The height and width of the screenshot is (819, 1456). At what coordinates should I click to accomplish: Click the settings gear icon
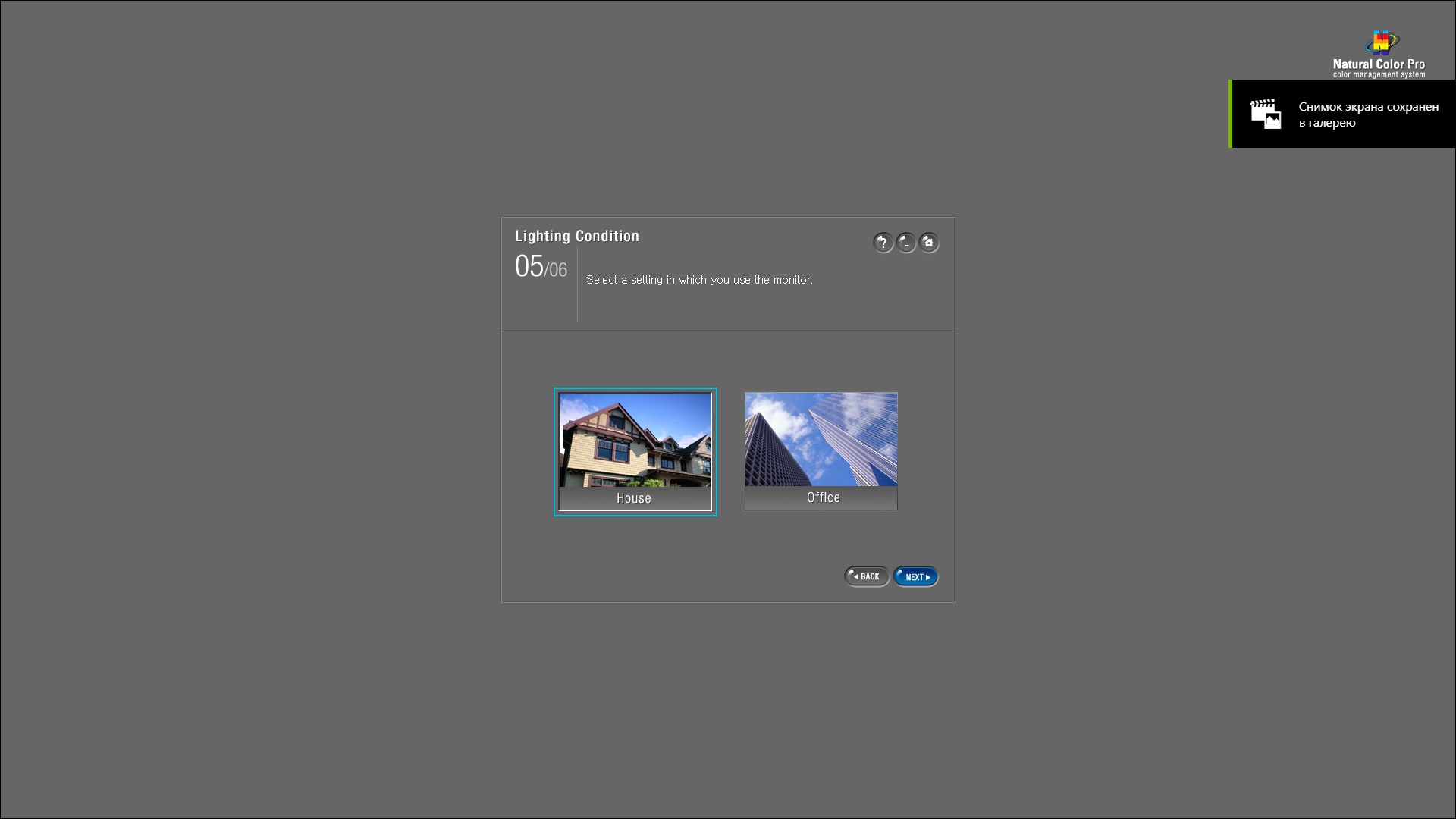(929, 242)
